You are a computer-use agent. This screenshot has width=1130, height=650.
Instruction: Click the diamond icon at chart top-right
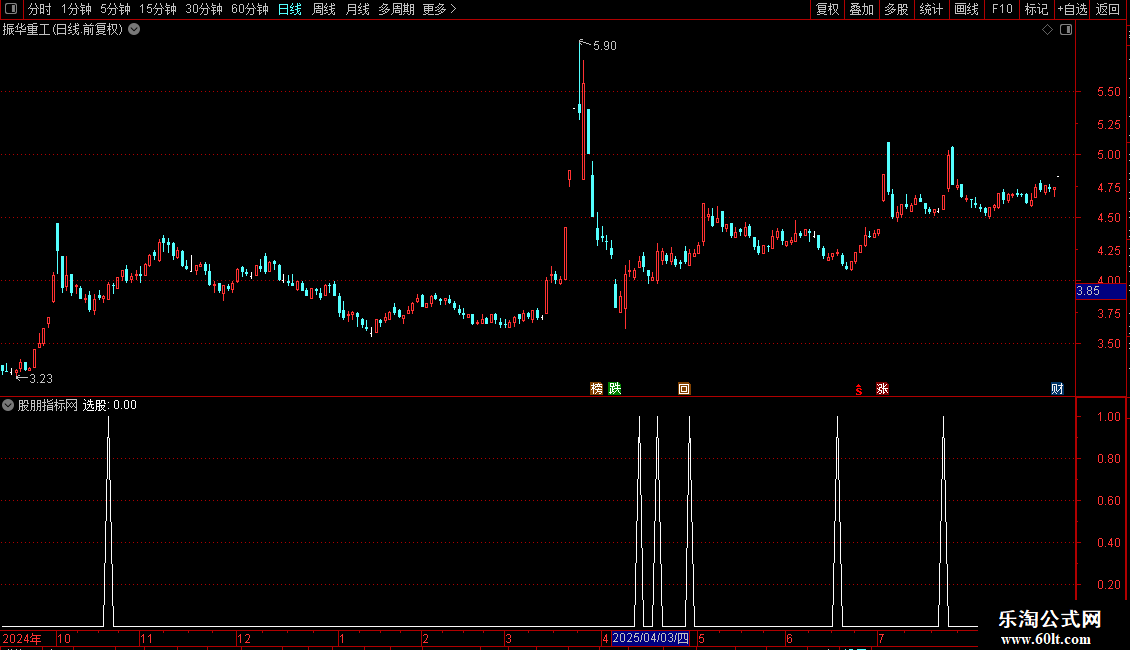pos(1048,30)
